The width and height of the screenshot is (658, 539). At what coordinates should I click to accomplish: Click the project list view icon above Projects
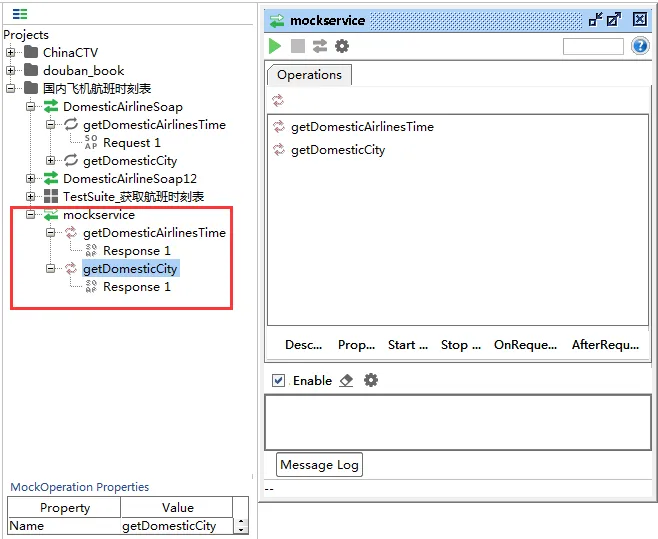pos(20,14)
